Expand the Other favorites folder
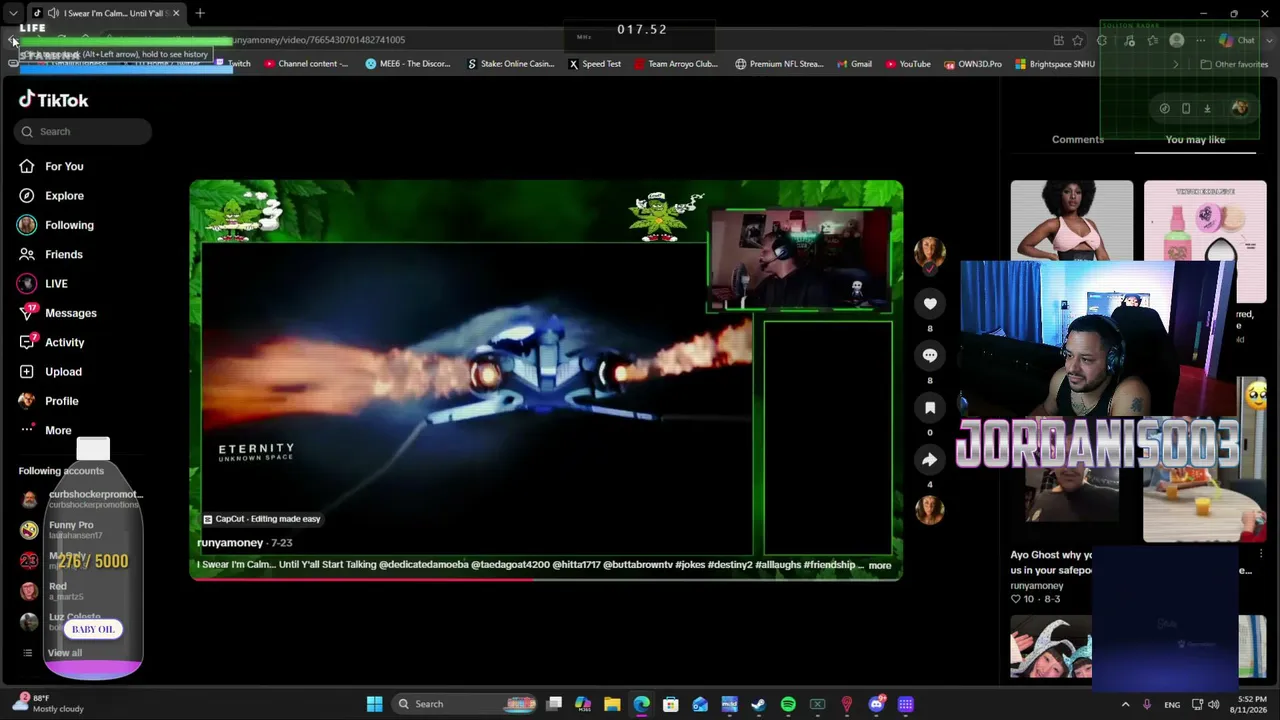This screenshot has height=720, width=1280. (x=1234, y=64)
